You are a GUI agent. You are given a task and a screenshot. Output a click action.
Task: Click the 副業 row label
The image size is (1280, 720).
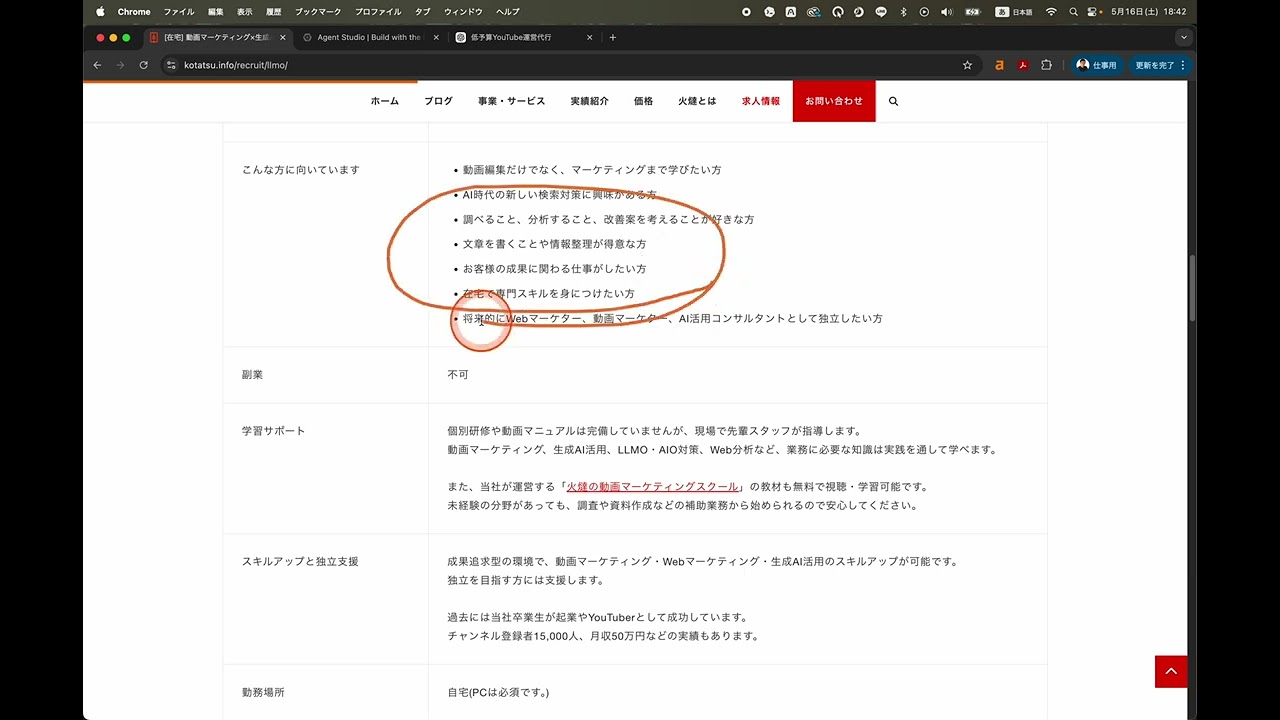[x=253, y=375]
